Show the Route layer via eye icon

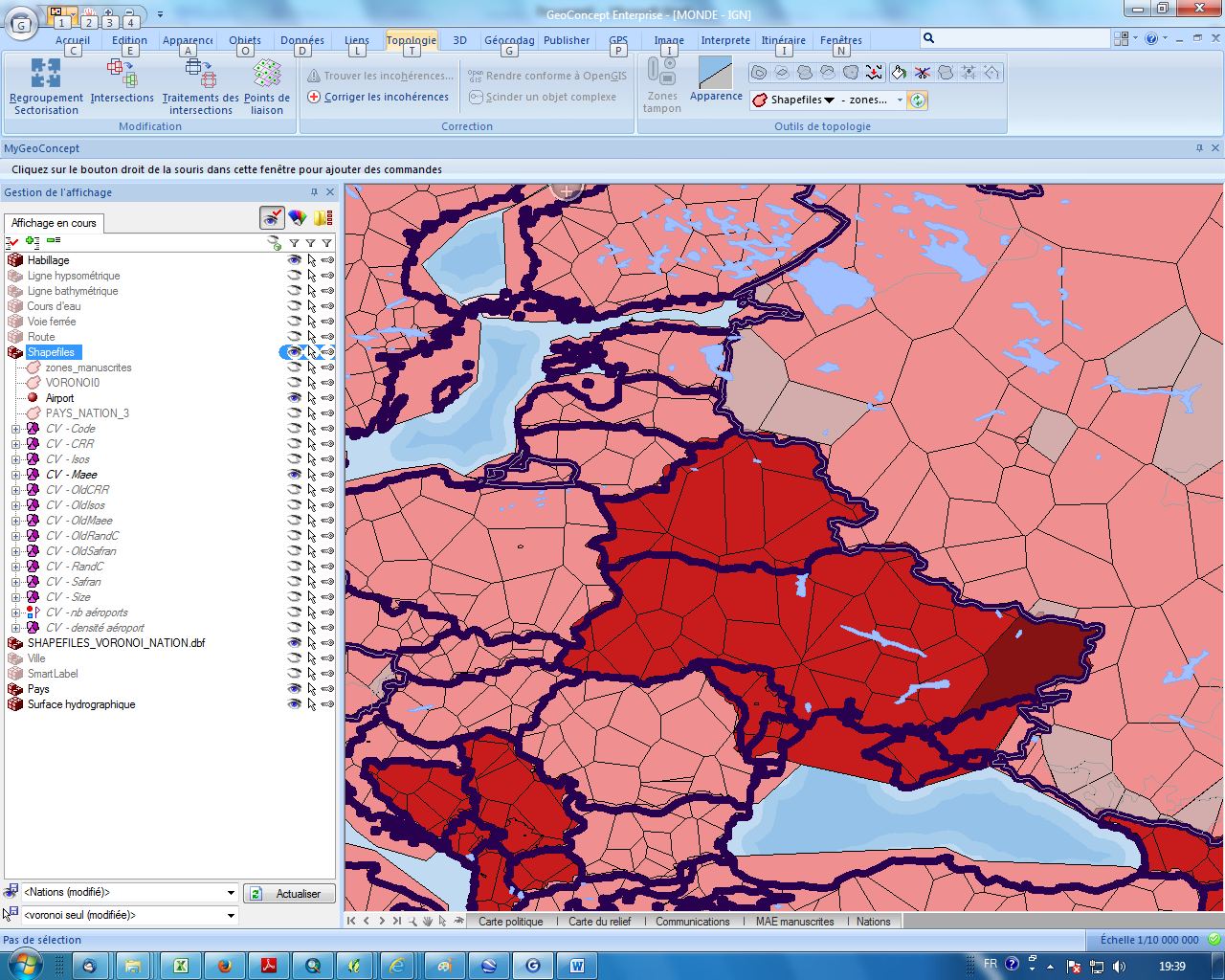[x=295, y=337]
